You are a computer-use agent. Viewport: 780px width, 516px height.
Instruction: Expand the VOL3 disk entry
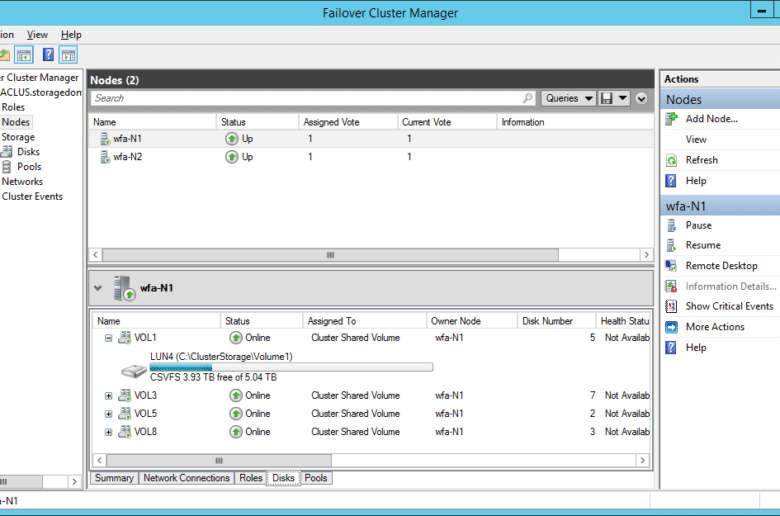tap(108, 396)
